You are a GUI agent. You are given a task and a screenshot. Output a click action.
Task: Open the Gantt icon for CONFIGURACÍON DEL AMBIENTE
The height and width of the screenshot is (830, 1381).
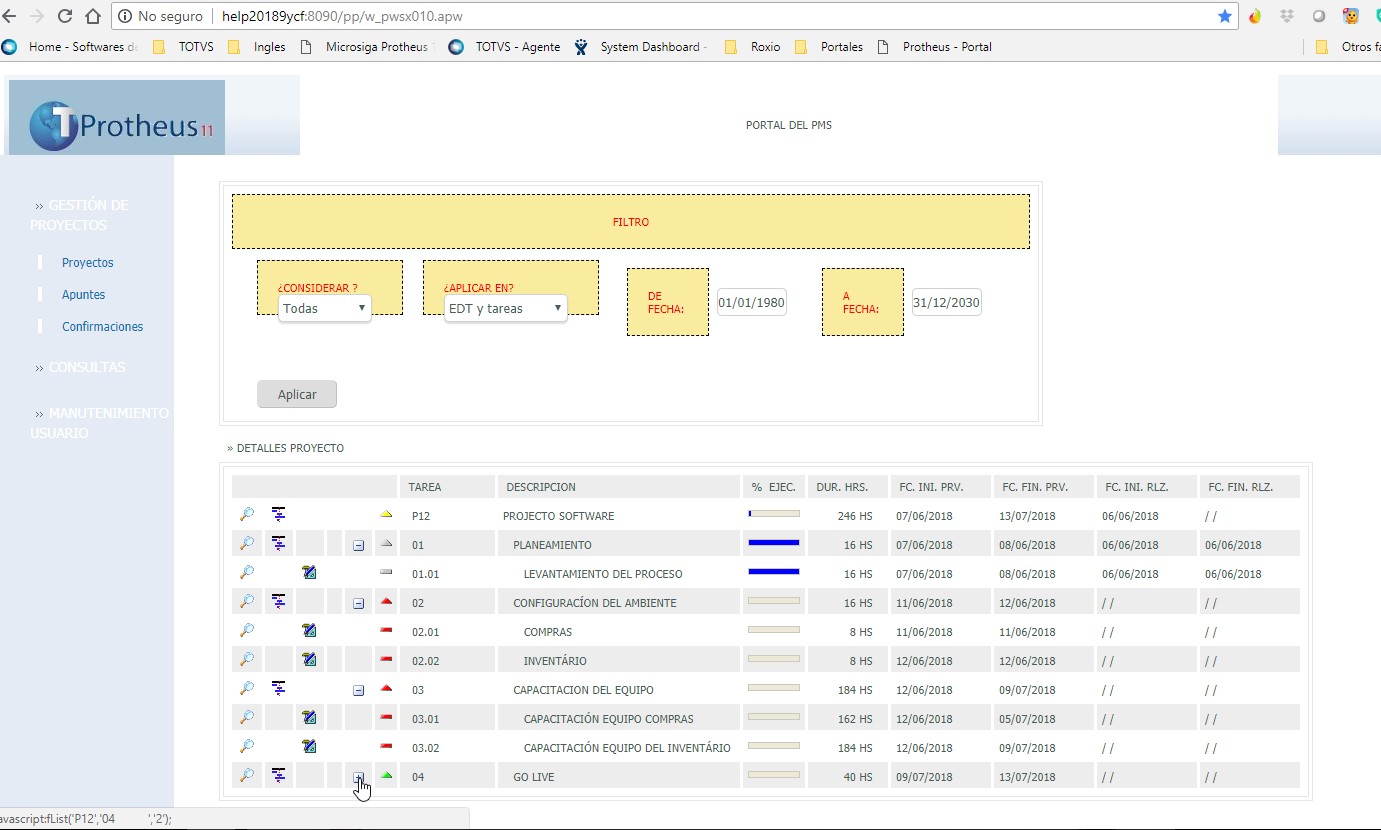pyautogui.click(x=279, y=601)
